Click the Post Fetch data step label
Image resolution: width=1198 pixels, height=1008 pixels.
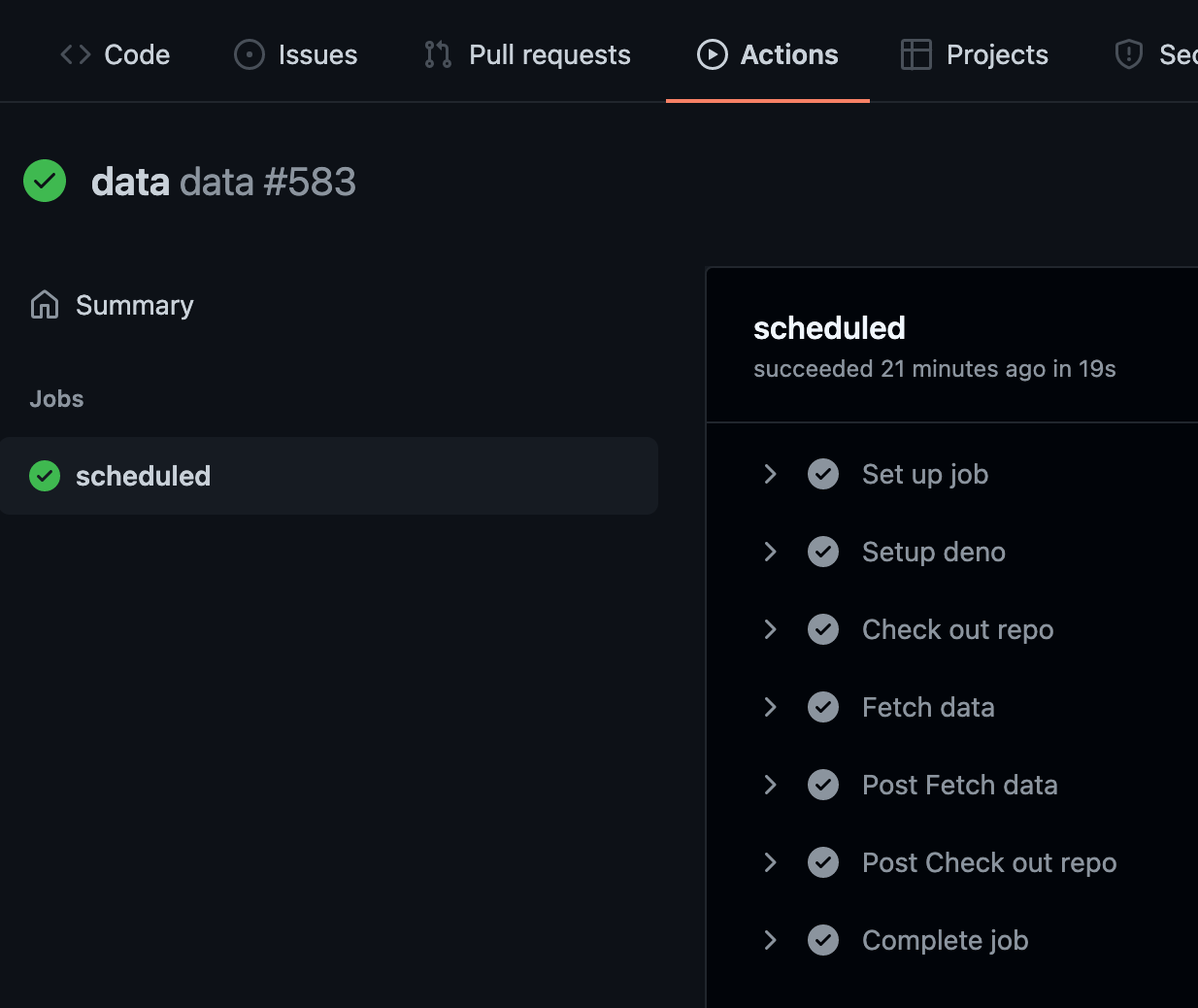click(959, 785)
